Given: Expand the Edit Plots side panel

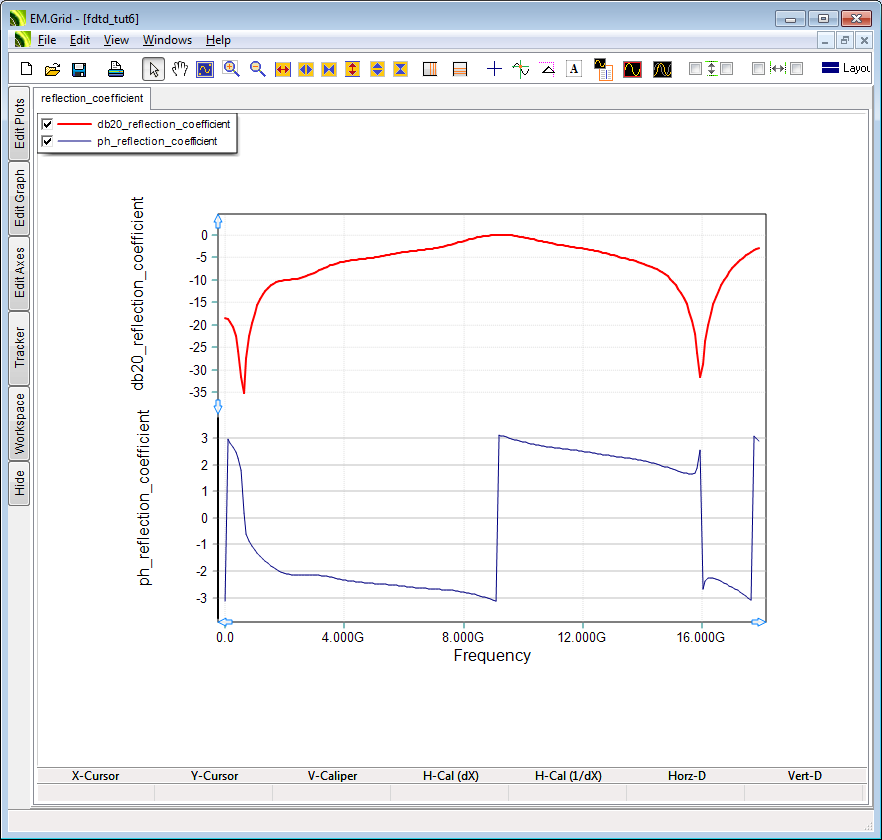Looking at the screenshot, I should 19,124.
